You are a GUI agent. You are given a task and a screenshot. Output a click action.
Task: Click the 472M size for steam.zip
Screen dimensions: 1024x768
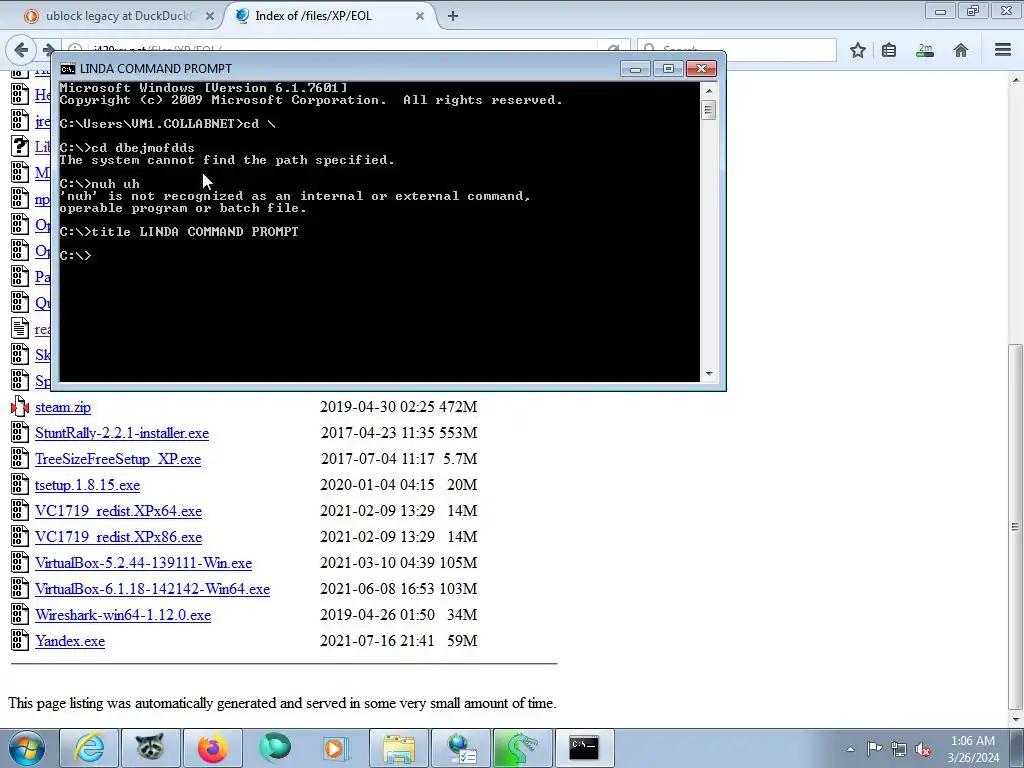point(458,407)
